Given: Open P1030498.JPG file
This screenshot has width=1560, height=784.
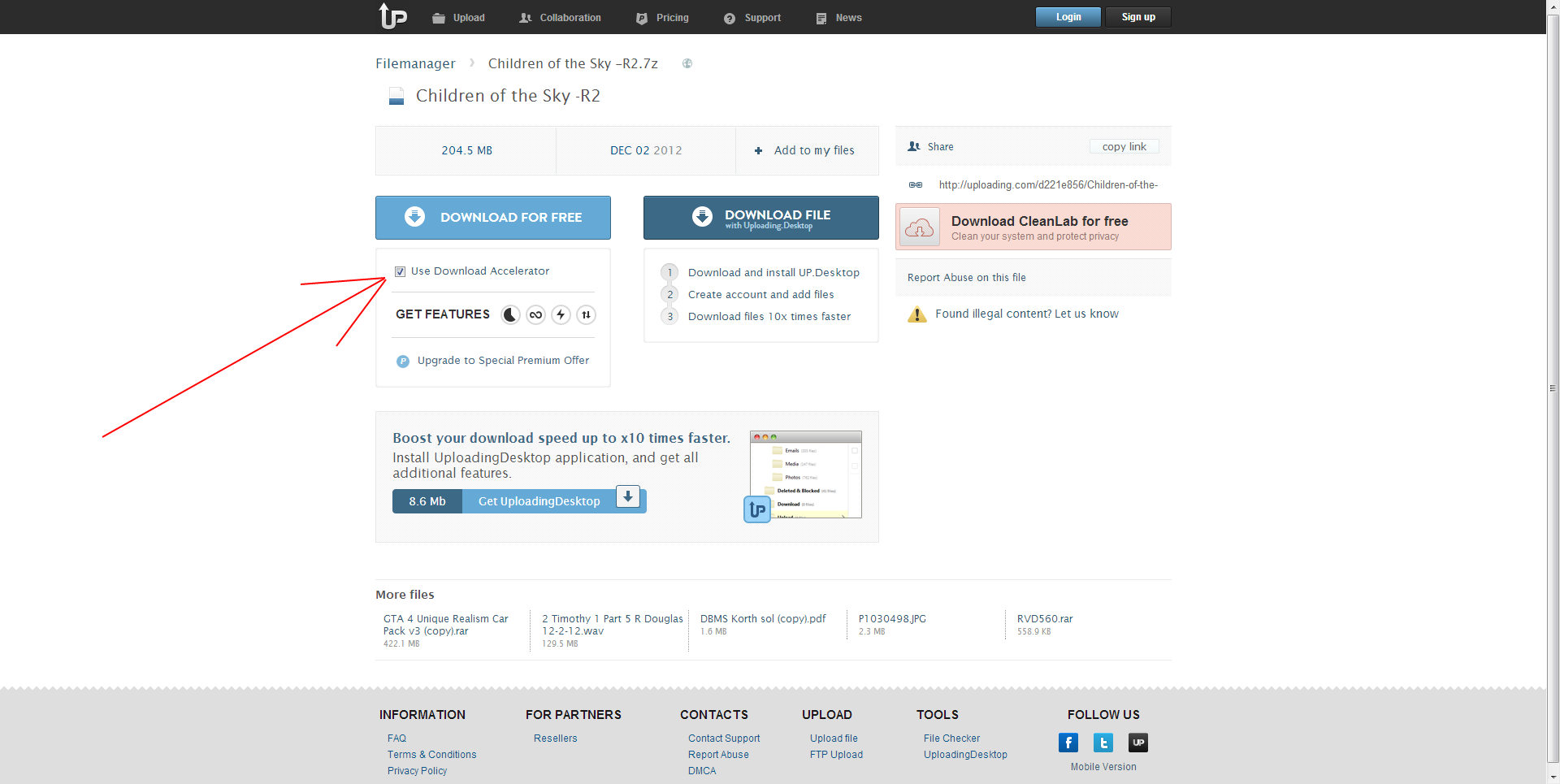Looking at the screenshot, I should (x=892, y=619).
